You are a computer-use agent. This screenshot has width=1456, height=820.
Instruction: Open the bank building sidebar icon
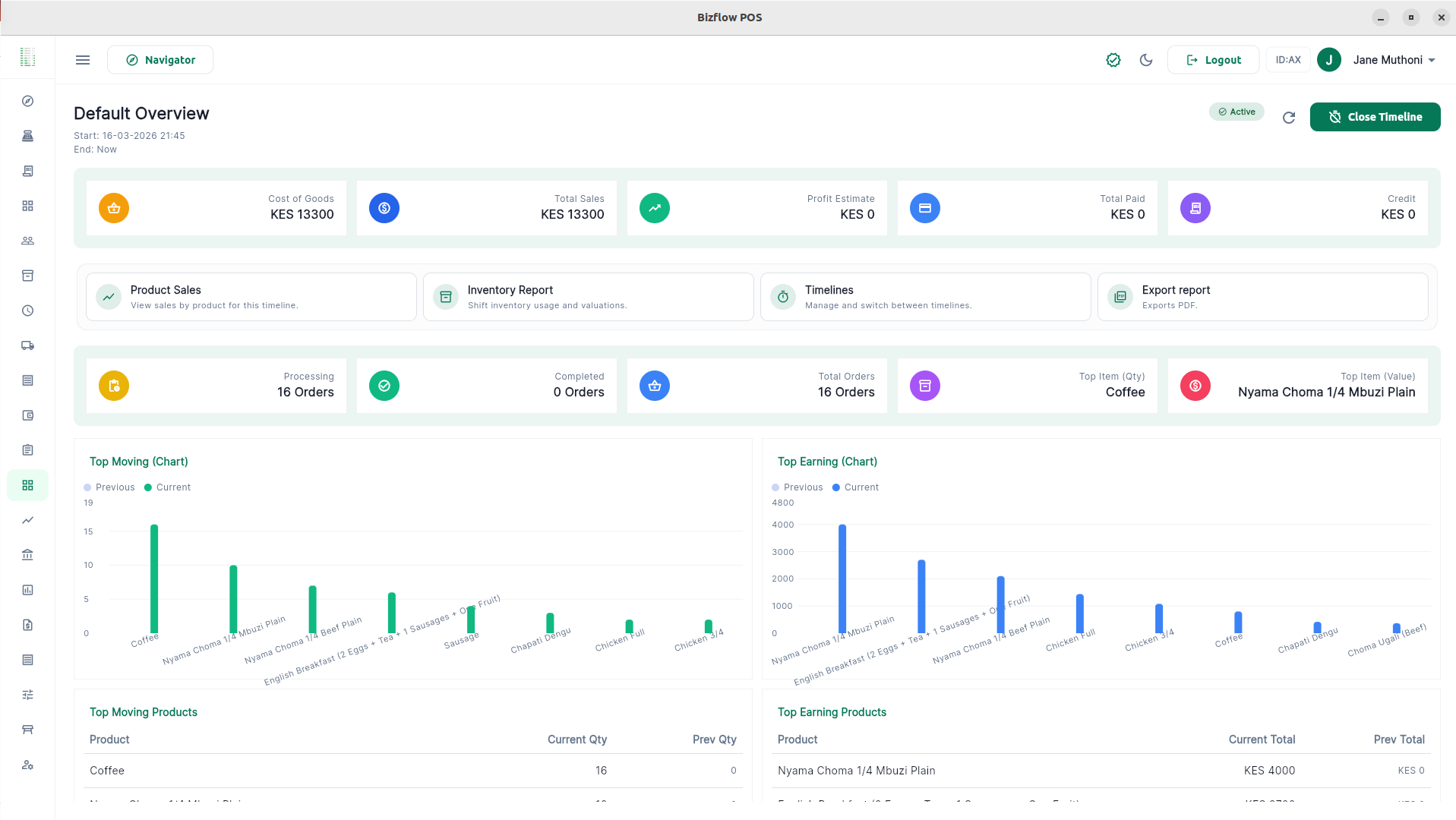28,555
